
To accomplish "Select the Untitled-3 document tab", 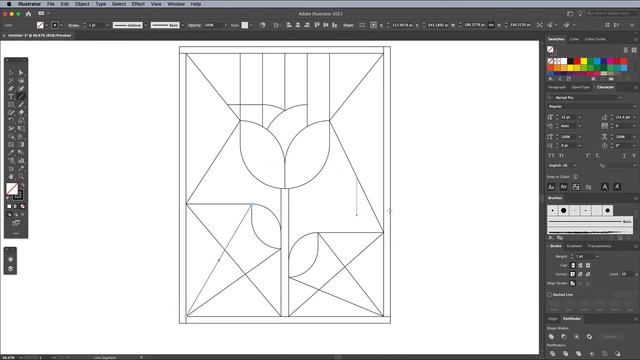I will (39, 36).
